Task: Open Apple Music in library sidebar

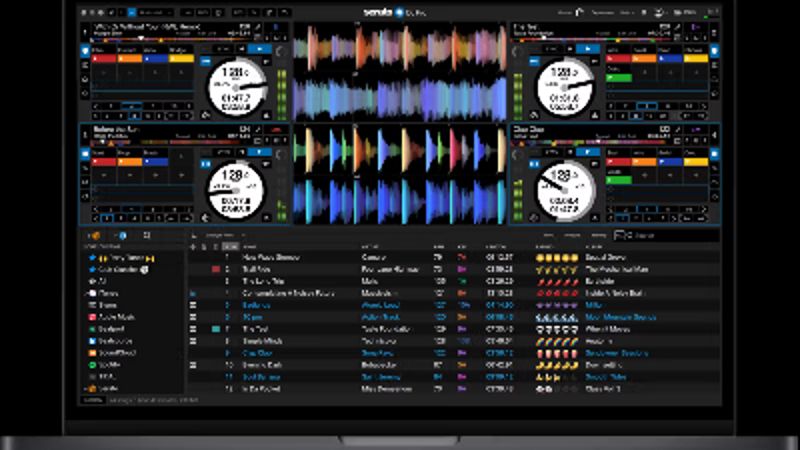Action: [112, 317]
